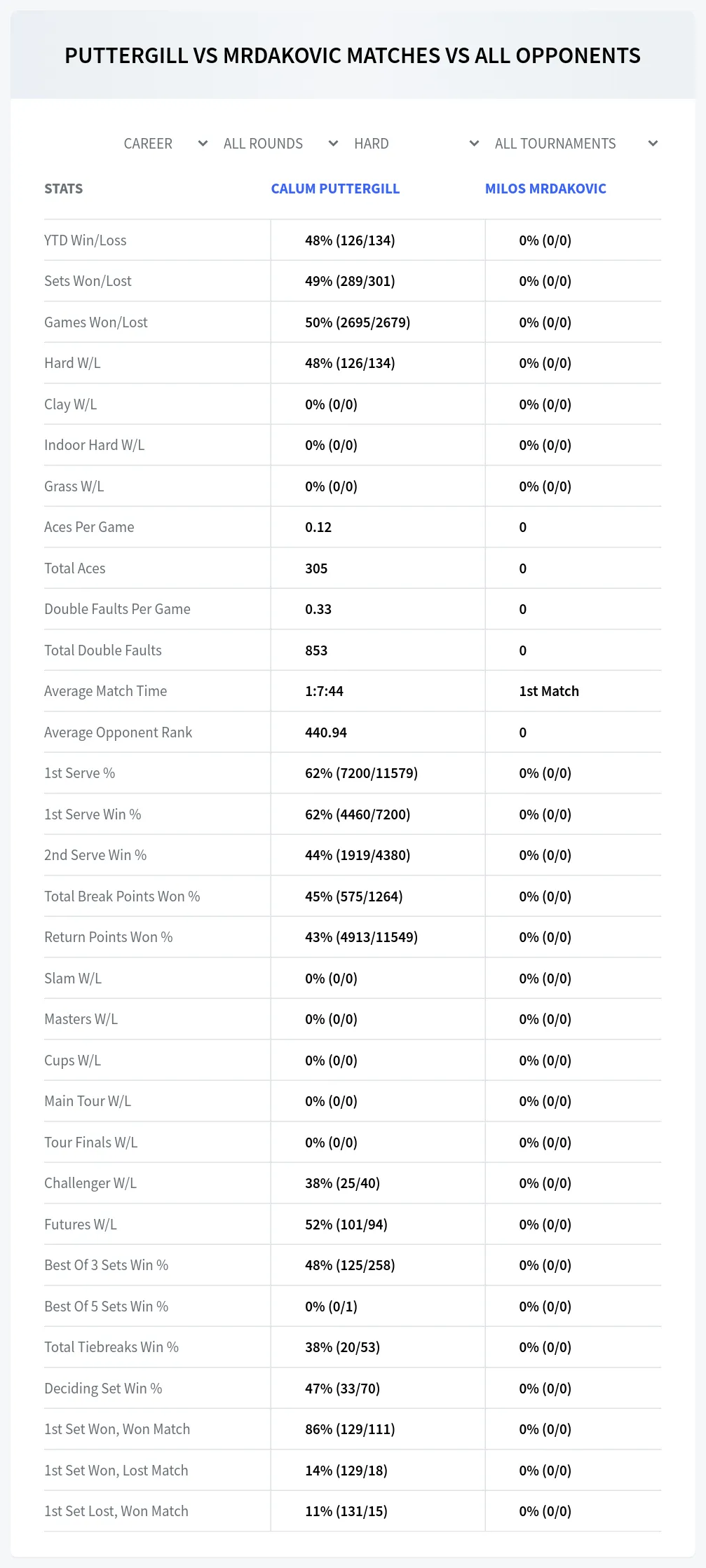Click the Futures W/L value 52% (101/94)

pyautogui.click(x=346, y=1225)
